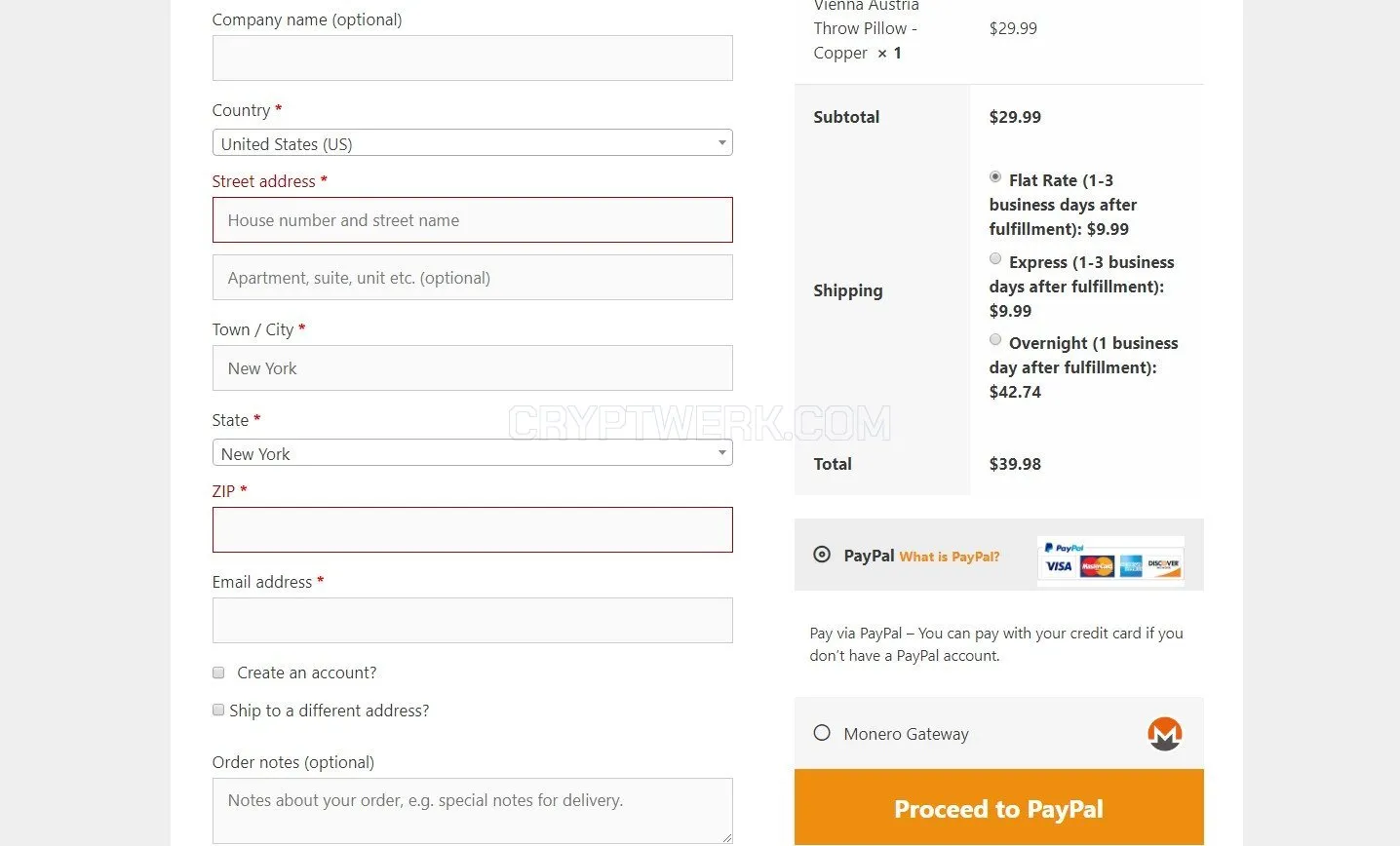Choose Express shipping radio button
1400x846 pixels.
pyautogui.click(x=995, y=259)
